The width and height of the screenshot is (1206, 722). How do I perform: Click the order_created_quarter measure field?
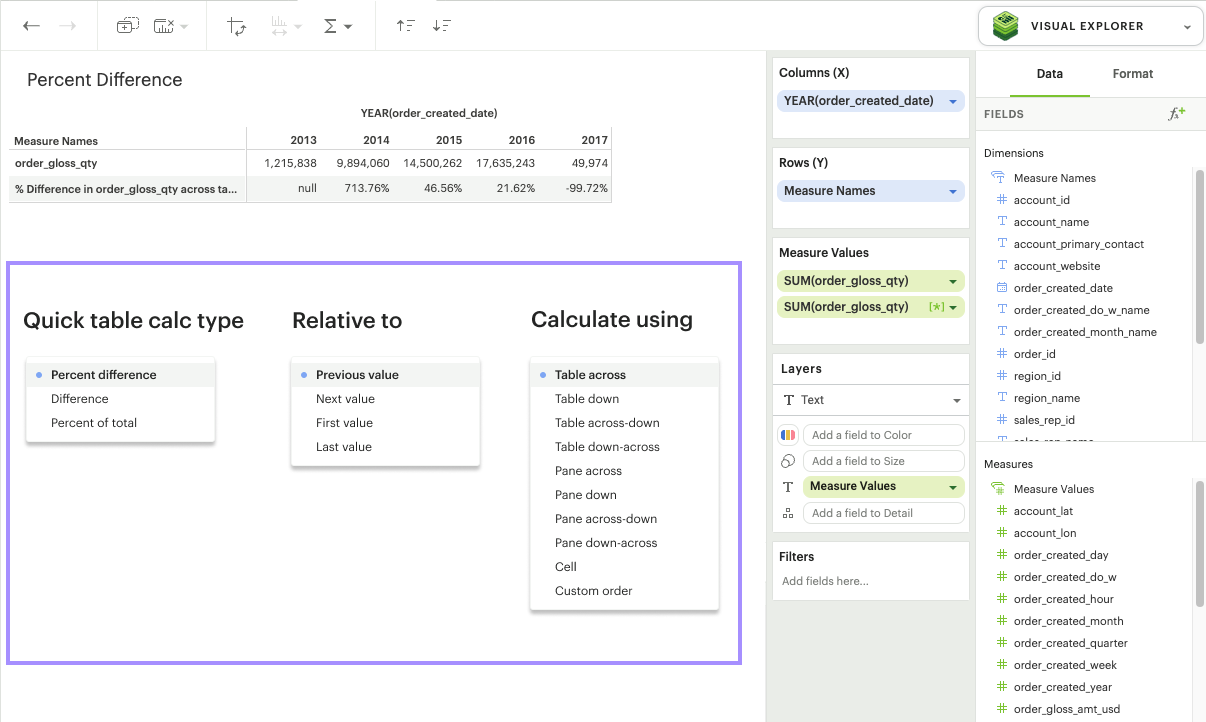(1070, 643)
